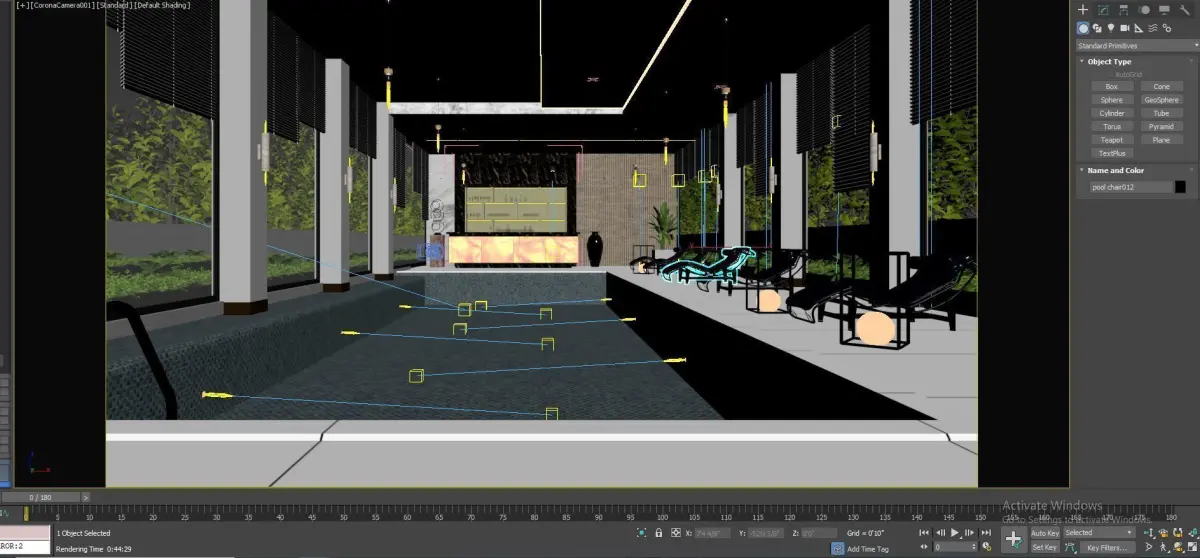This screenshot has width=1200, height=558.
Task: Open the Display command panel tab
Action: (x=1164, y=10)
